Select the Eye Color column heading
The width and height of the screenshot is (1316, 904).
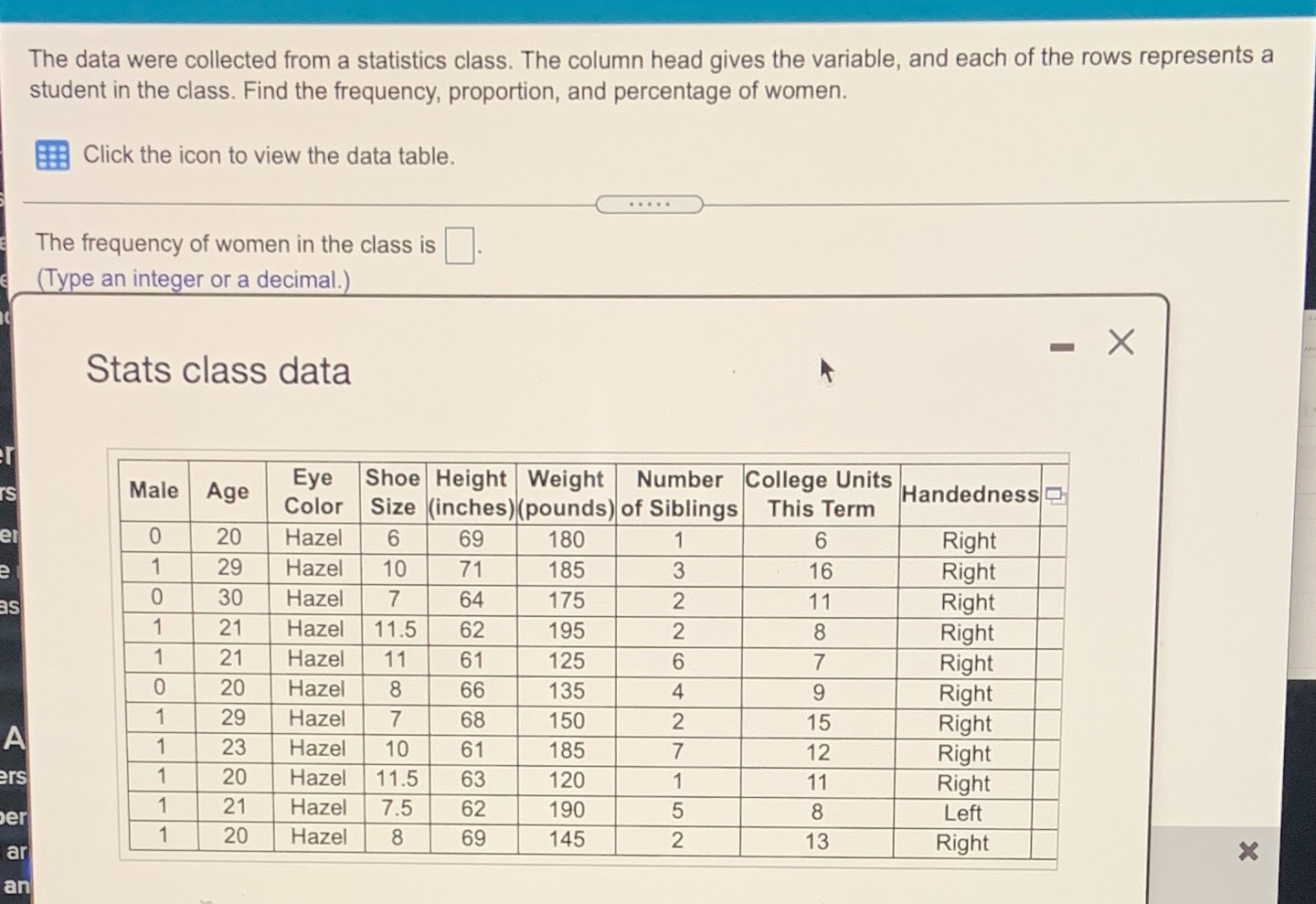tap(313, 493)
